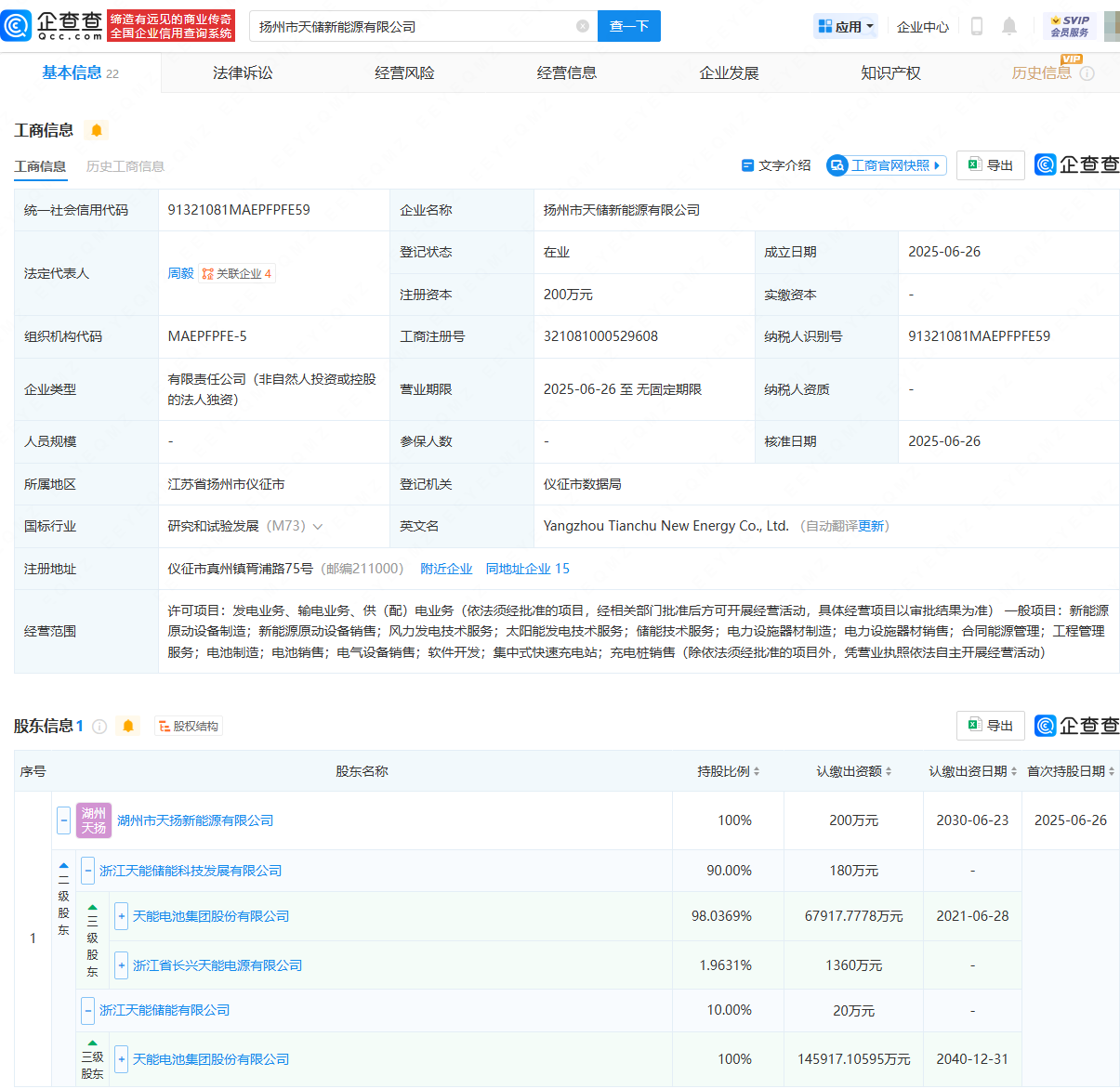Image resolution: width=1120 pixels, height=1089 pixels.
Task: Click 关联企业 4 badge
Action: point(237,273)
